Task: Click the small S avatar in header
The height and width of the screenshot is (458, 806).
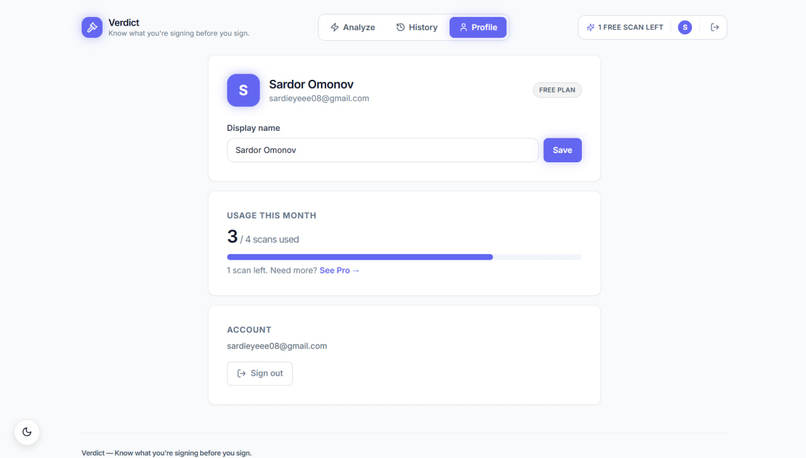Action: [685, 27]
